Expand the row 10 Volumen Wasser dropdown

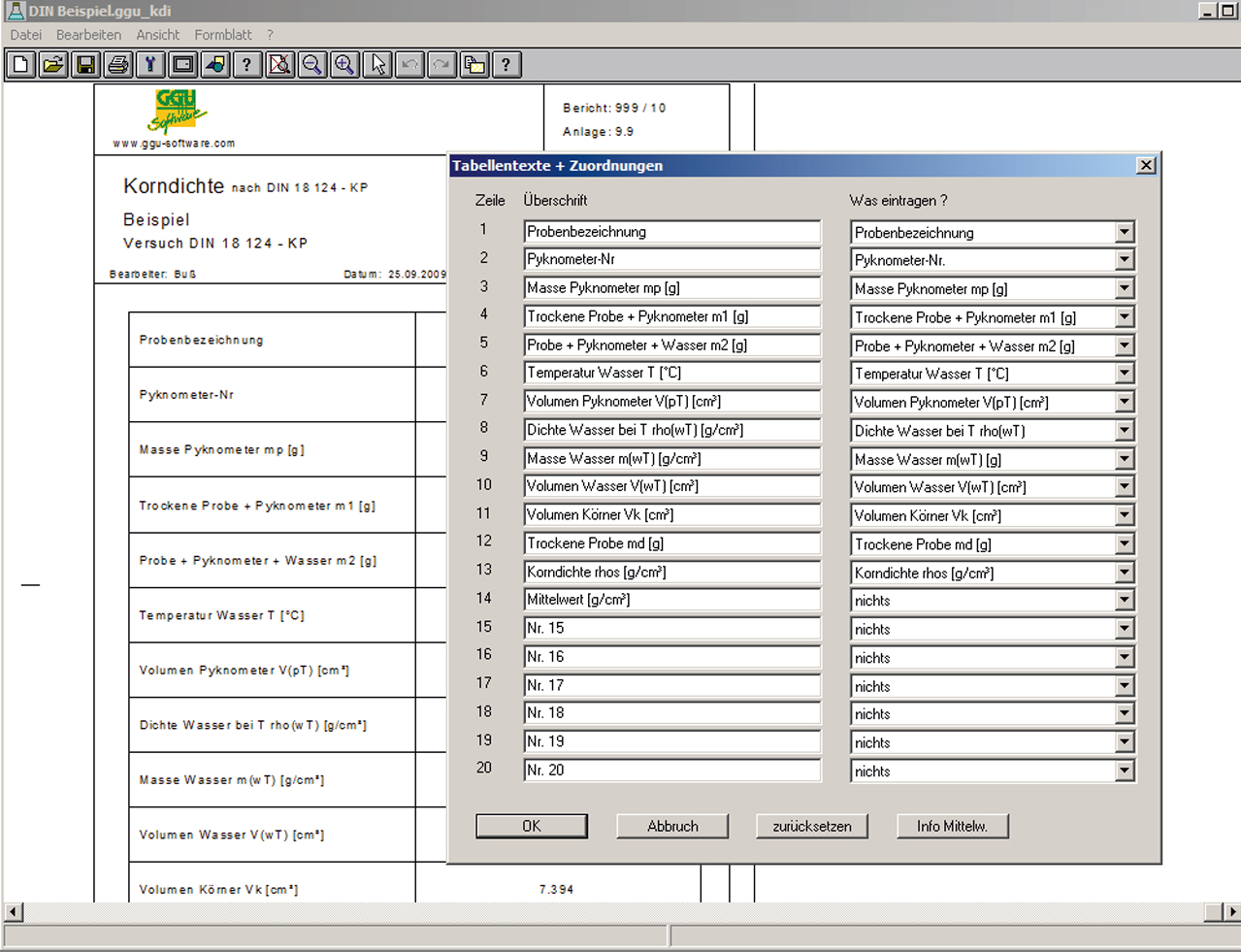[1125, 487]
